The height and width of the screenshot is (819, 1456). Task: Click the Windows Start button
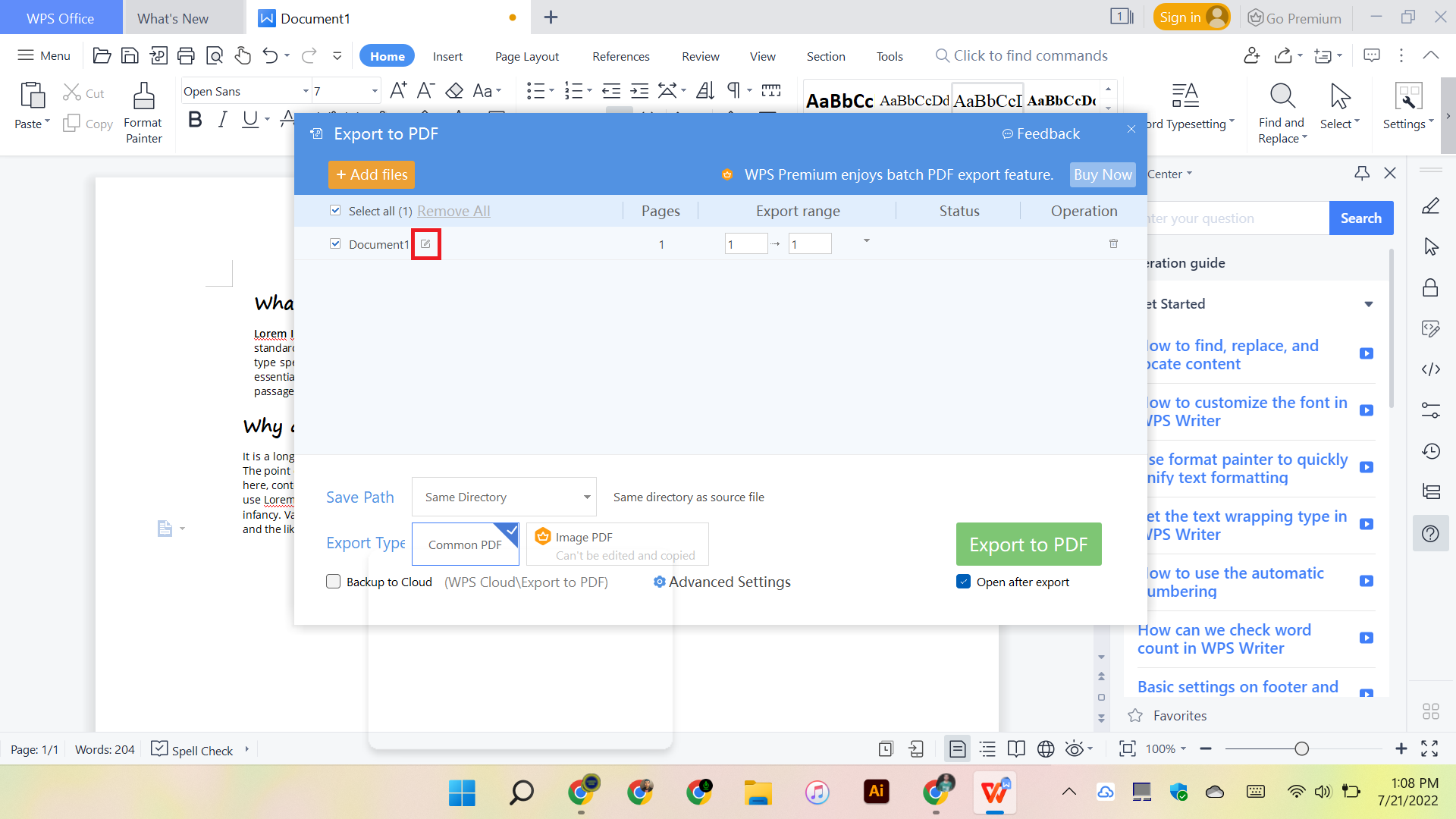(x=462, y=792)
